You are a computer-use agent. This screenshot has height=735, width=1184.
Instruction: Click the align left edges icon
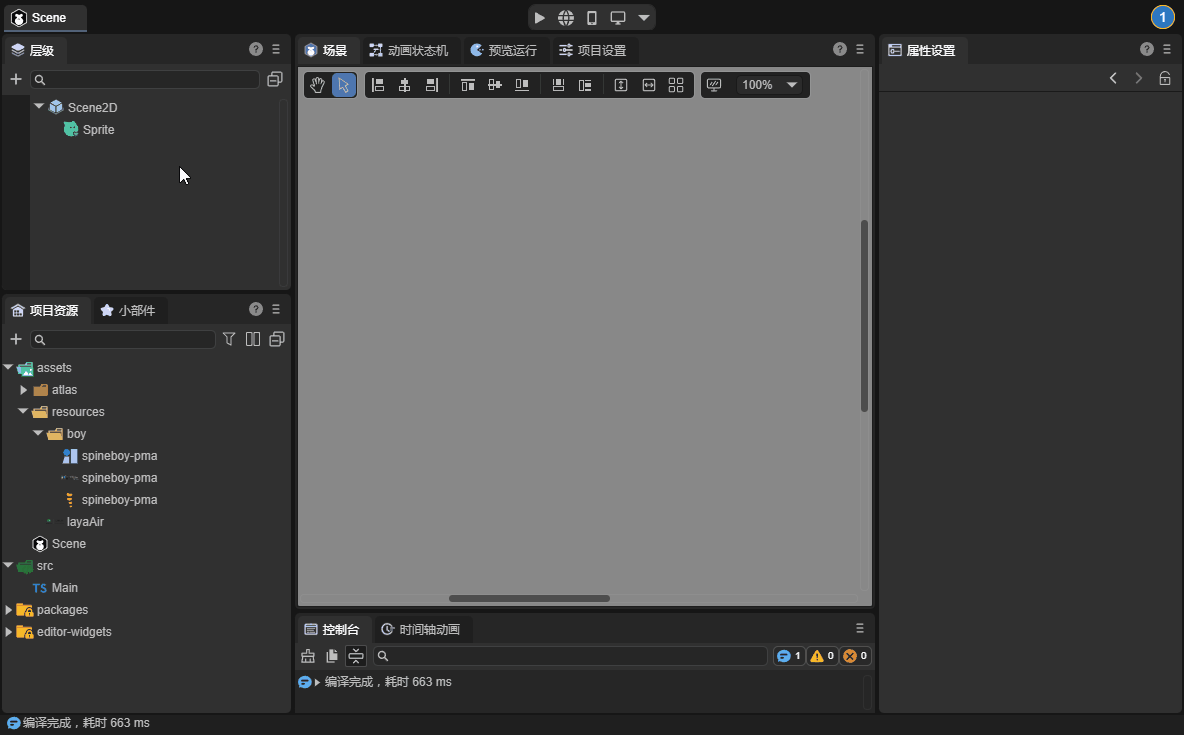[x=378, y=85]
